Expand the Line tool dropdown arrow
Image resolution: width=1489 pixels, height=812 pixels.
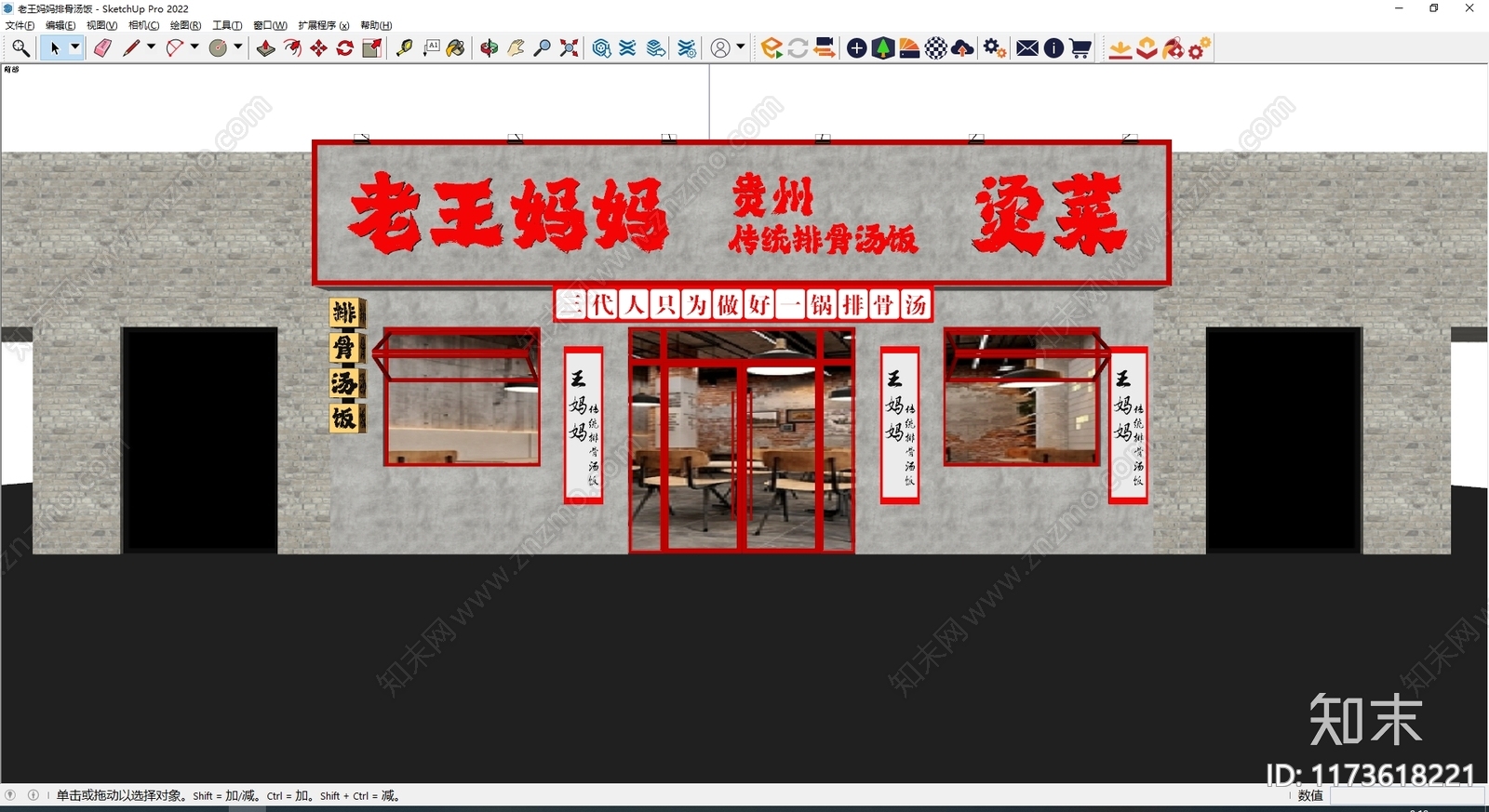[x=151, y=47]
